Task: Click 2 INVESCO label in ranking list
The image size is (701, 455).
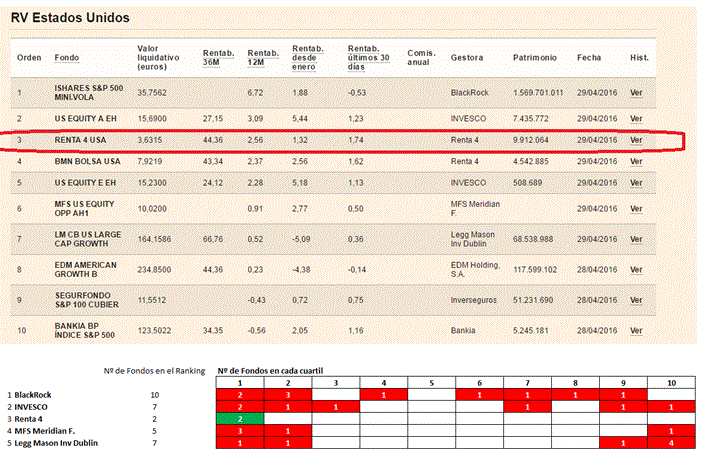Action: pos(27,407)
